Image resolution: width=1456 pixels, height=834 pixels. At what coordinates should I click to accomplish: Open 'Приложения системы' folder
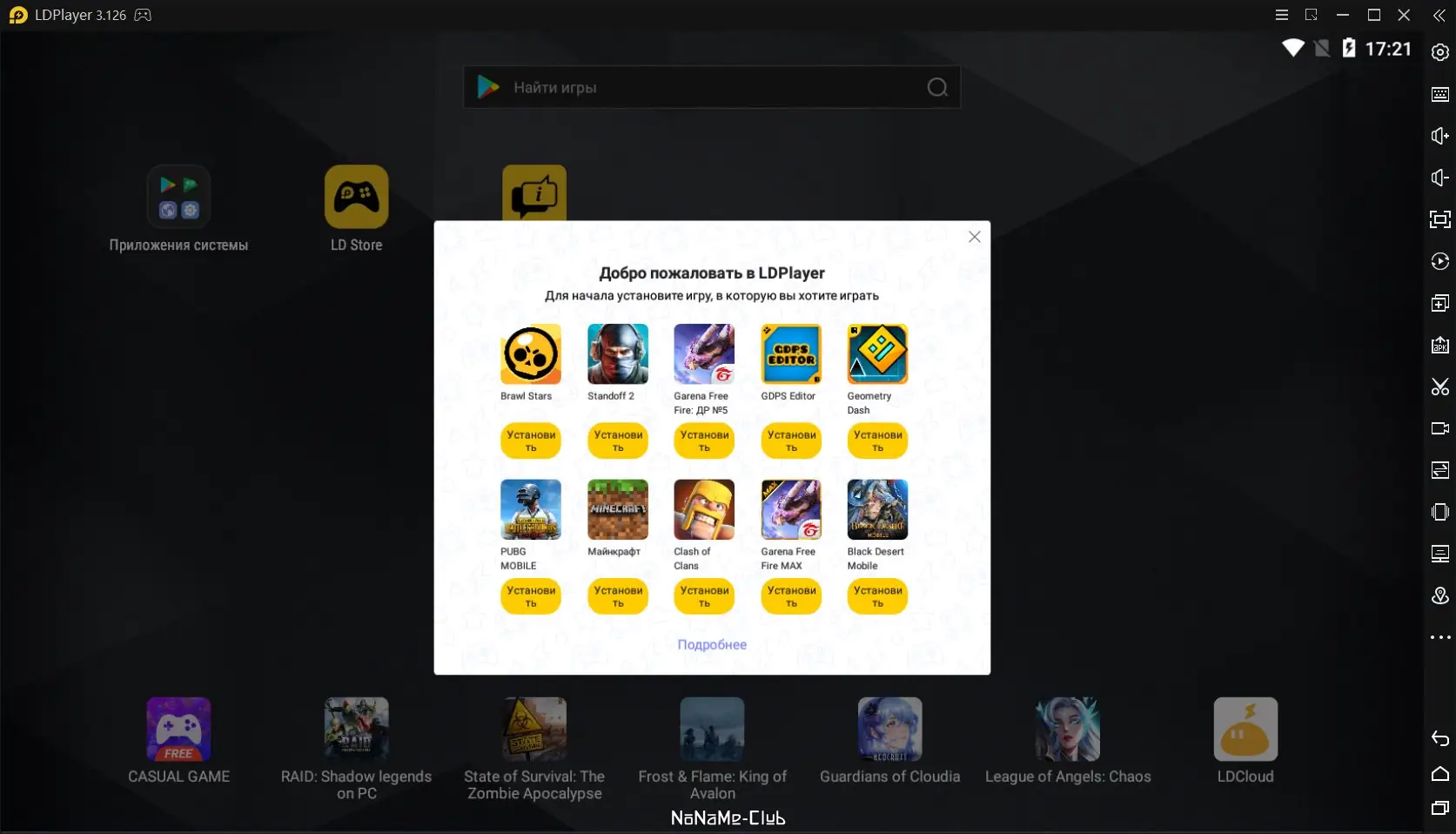point(178,197)
